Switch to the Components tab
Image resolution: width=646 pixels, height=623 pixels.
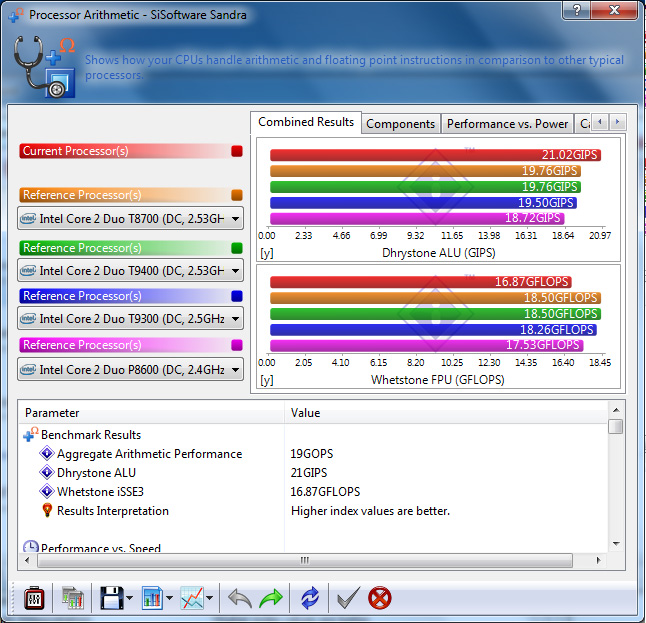pyautogui.click(x=400, y=124)
